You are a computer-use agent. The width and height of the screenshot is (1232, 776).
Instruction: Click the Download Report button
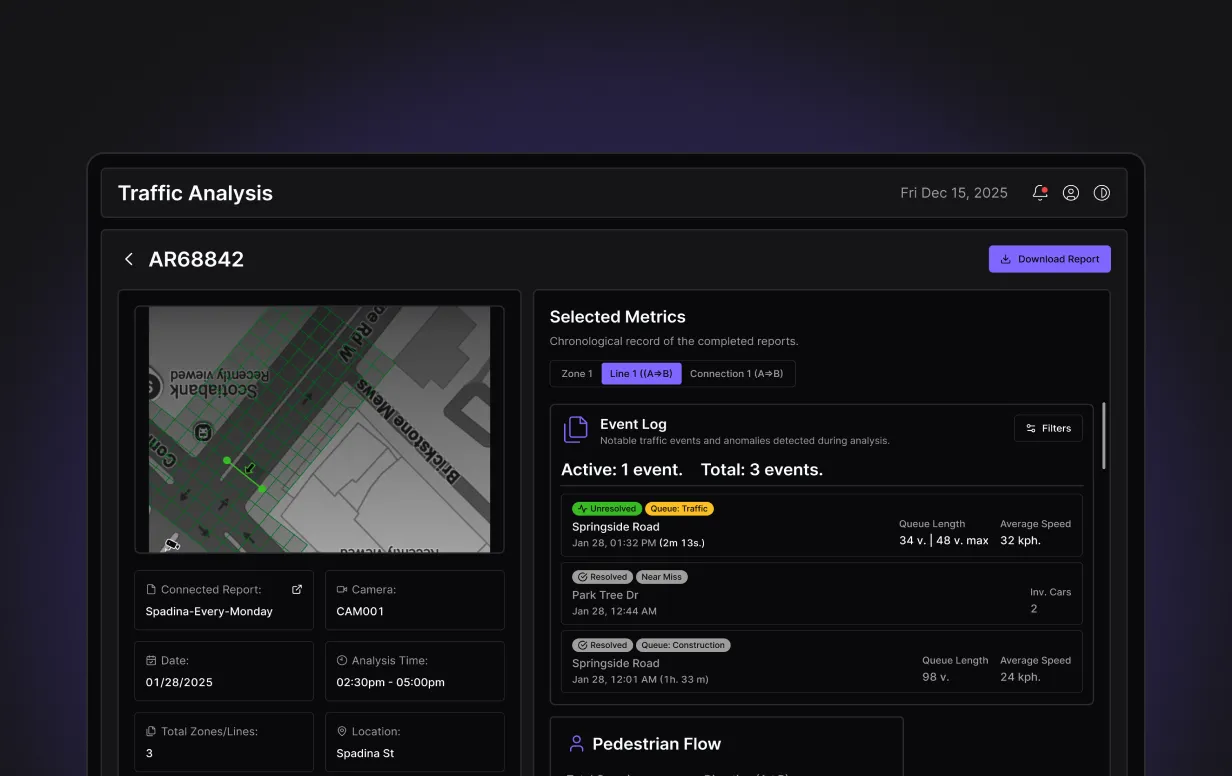pyautogui.click(x=1050, y=259)
